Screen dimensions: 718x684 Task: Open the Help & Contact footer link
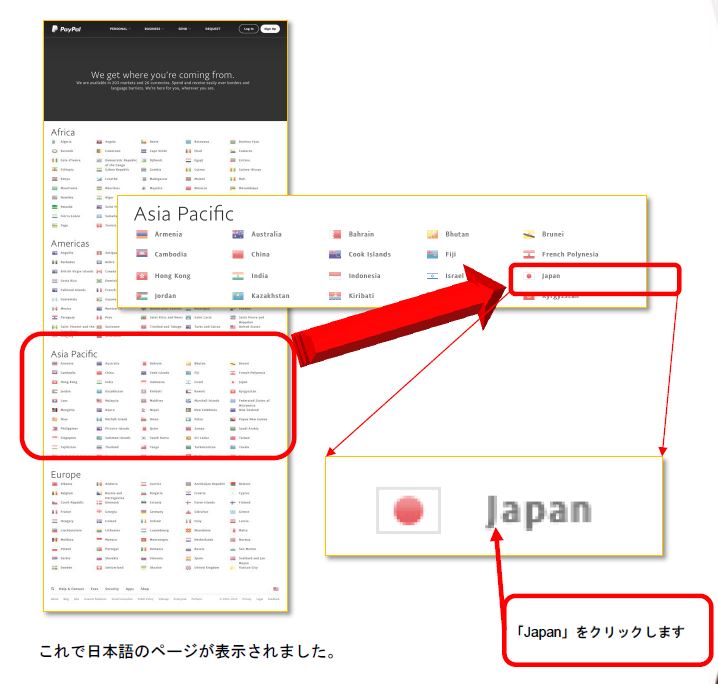(x=71, y=589)
